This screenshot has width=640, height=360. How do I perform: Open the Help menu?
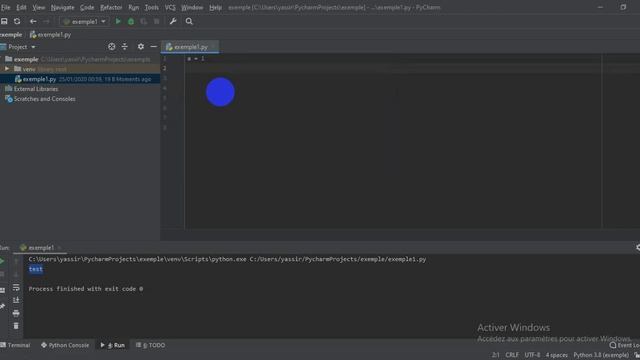click(215, 7)
